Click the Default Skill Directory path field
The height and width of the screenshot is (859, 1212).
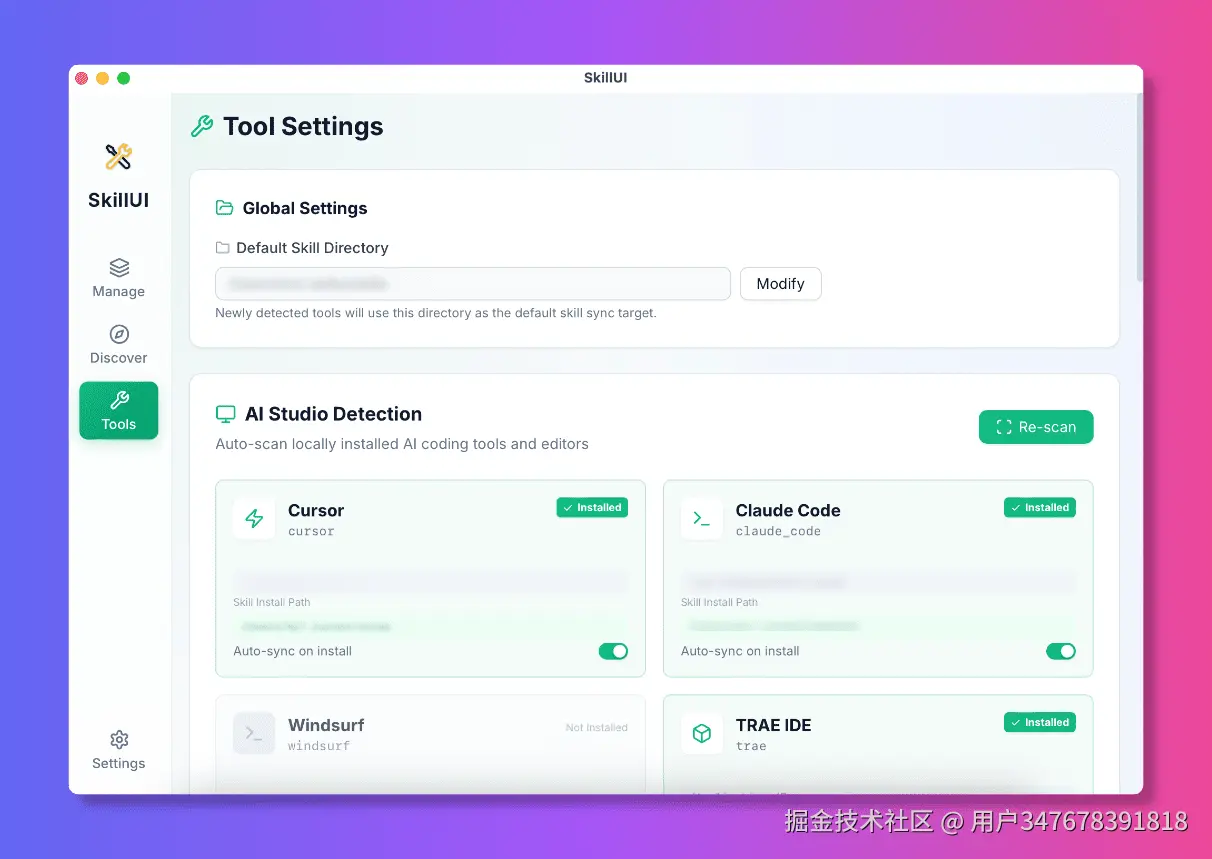point(473,284)
